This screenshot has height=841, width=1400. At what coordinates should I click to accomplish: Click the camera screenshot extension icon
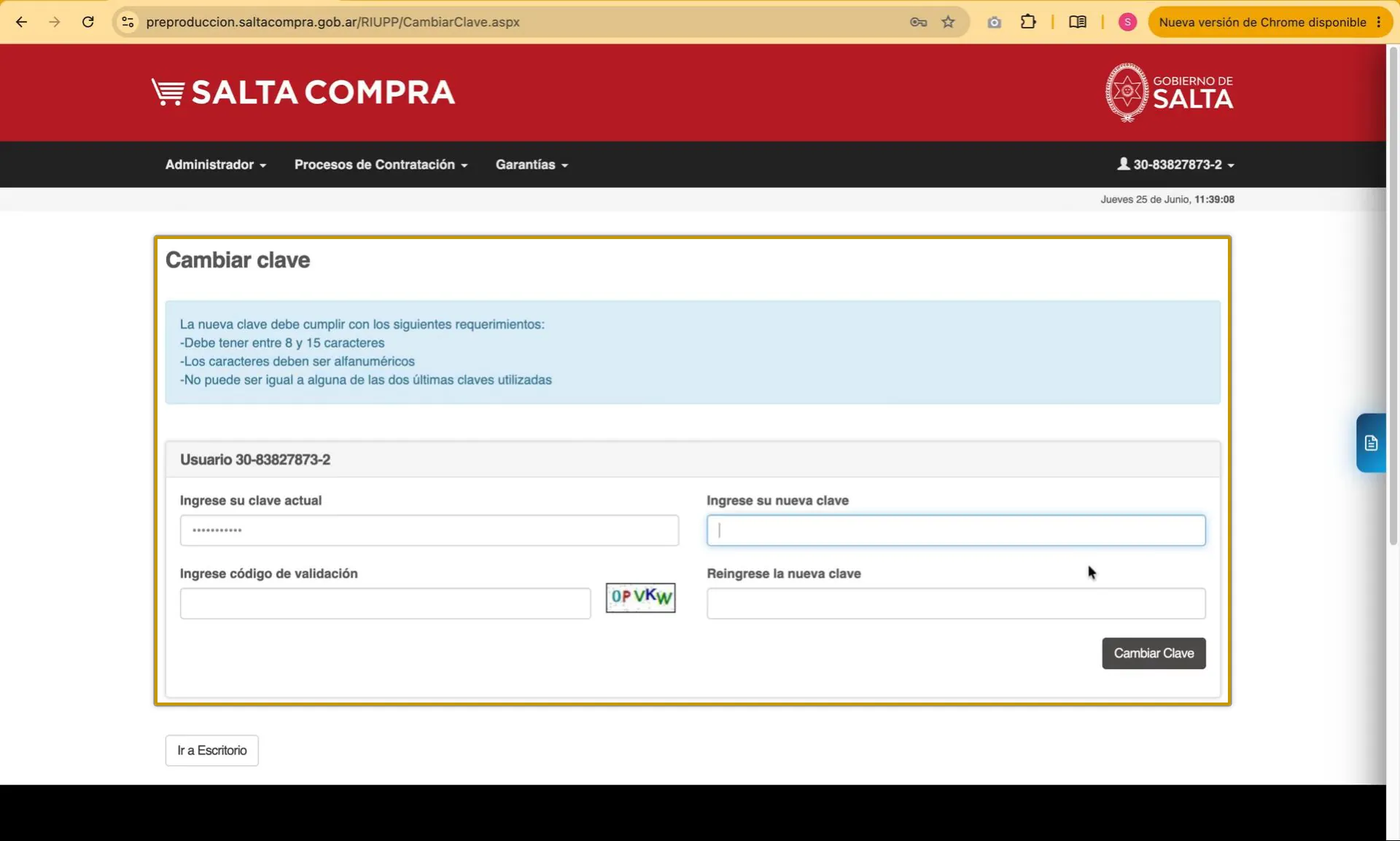click(x=994, y=23)
